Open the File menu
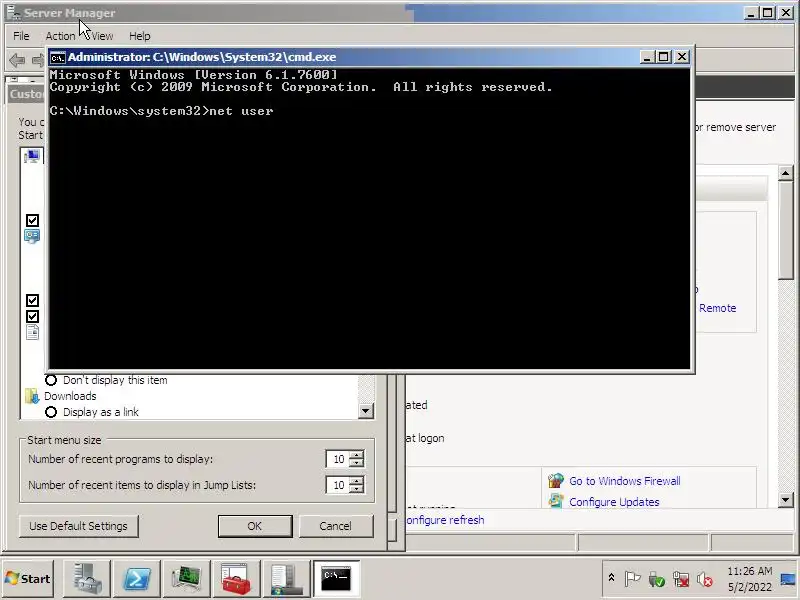Image resolution: width=800 pixels, height=600 pixels. 21,36
